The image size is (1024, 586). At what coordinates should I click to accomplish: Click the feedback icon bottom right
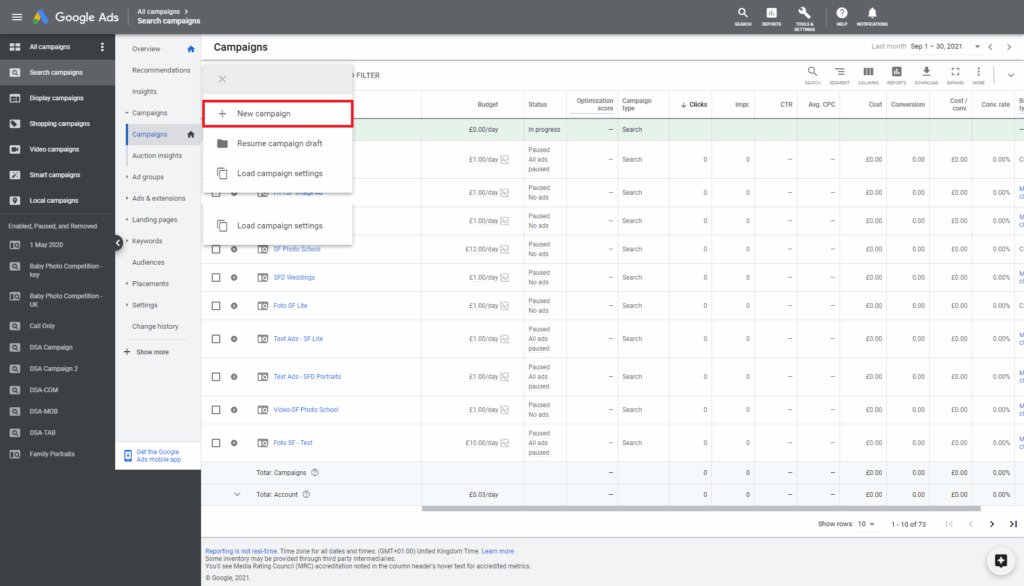(x=1000, y=561)
